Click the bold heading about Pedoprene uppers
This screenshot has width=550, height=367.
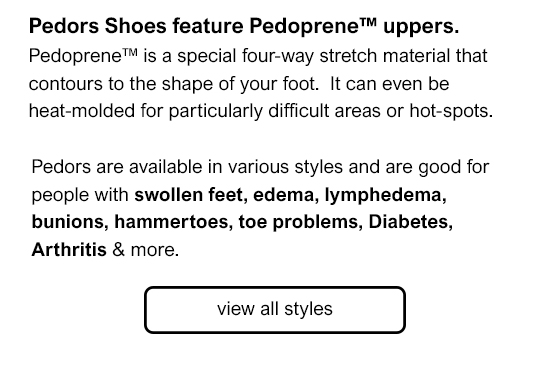click(x=244, y=26)
